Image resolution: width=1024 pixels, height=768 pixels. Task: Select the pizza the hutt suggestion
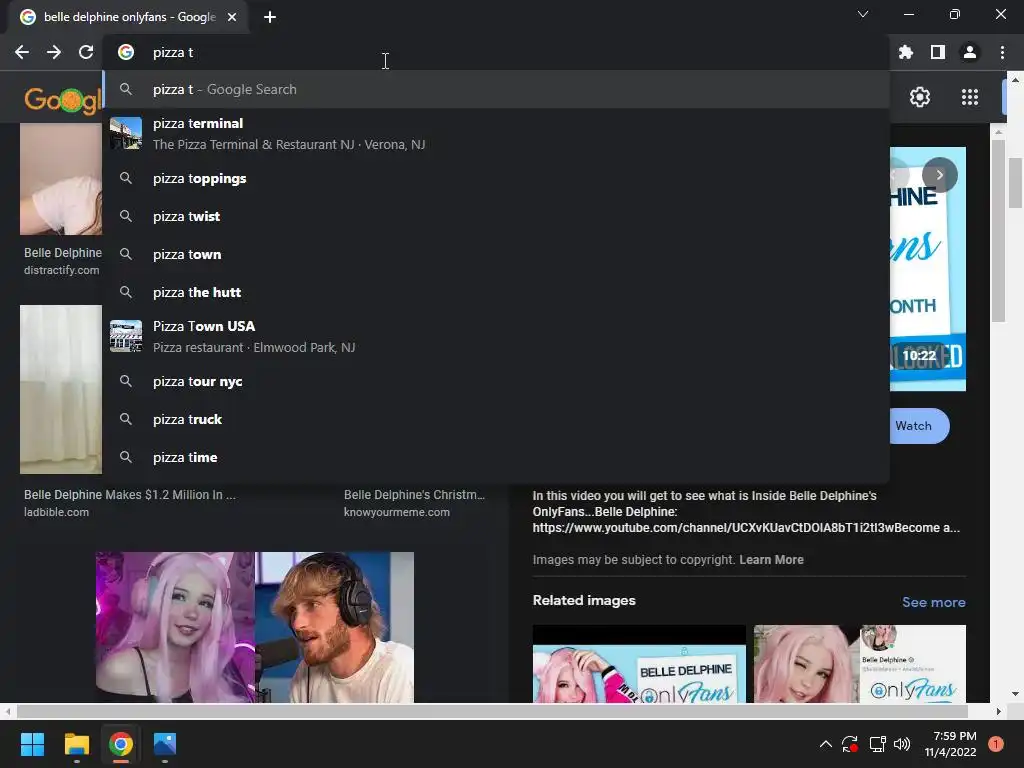click(496, 292)
